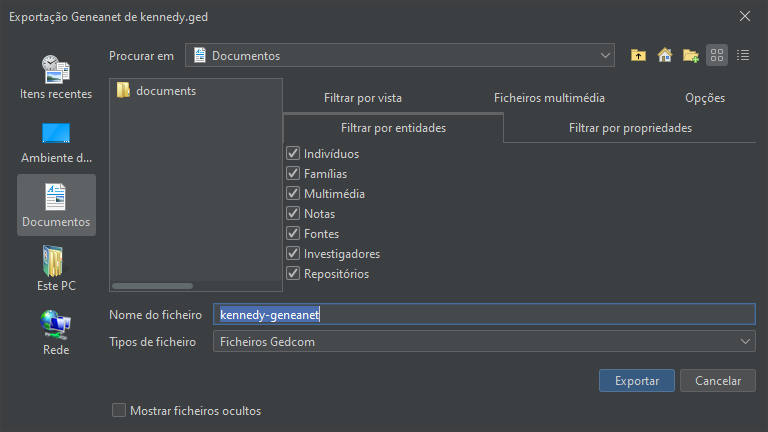
Task: Switch to icon grid view
Action: coord(717,55)
